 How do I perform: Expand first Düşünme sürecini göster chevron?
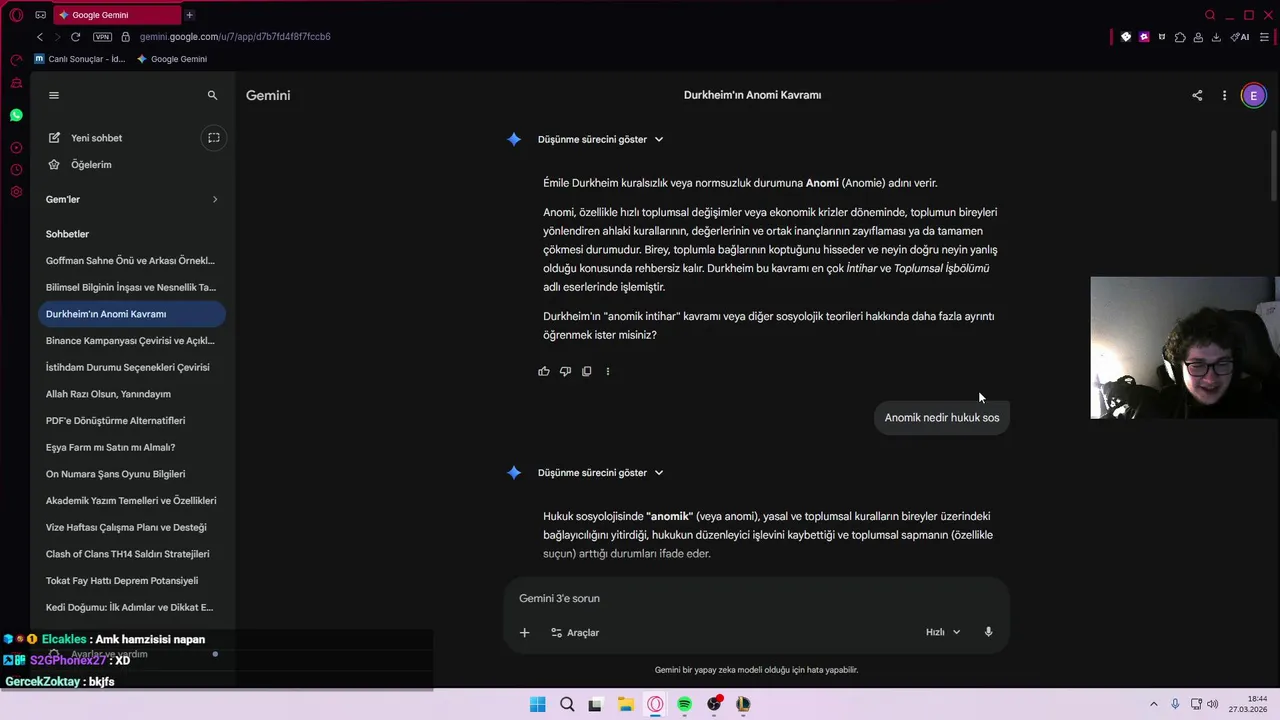659,139
